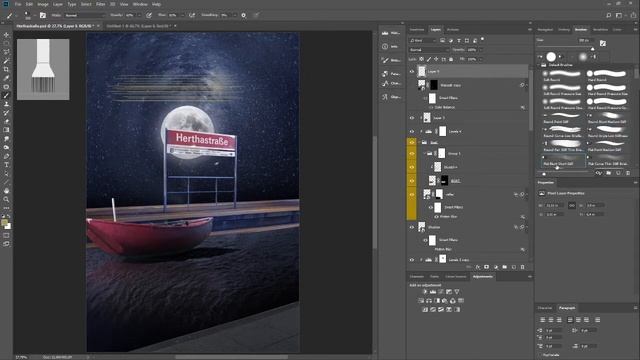The image size is (640, 360).
Task: Select the Hand tool
Action: click(6, 191)
